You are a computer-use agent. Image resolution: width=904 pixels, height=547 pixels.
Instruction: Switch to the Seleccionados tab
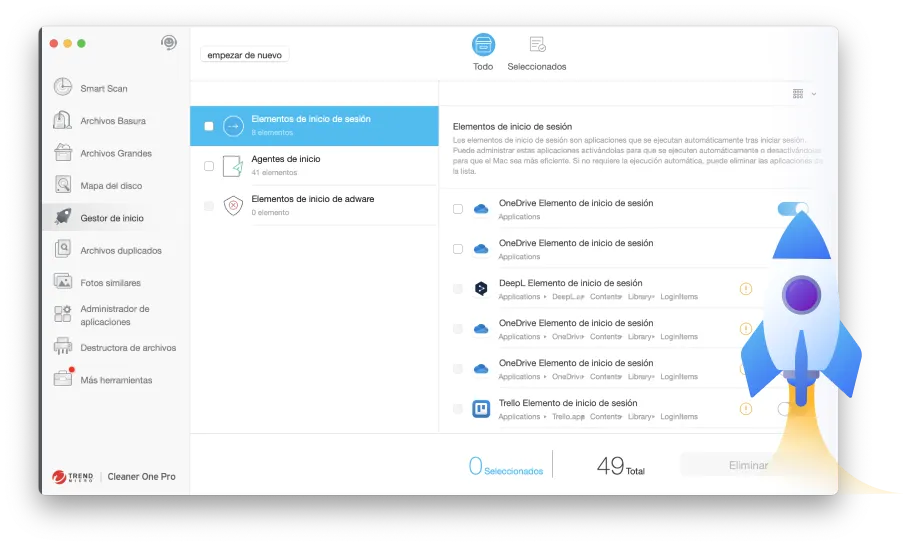point(537,52)
